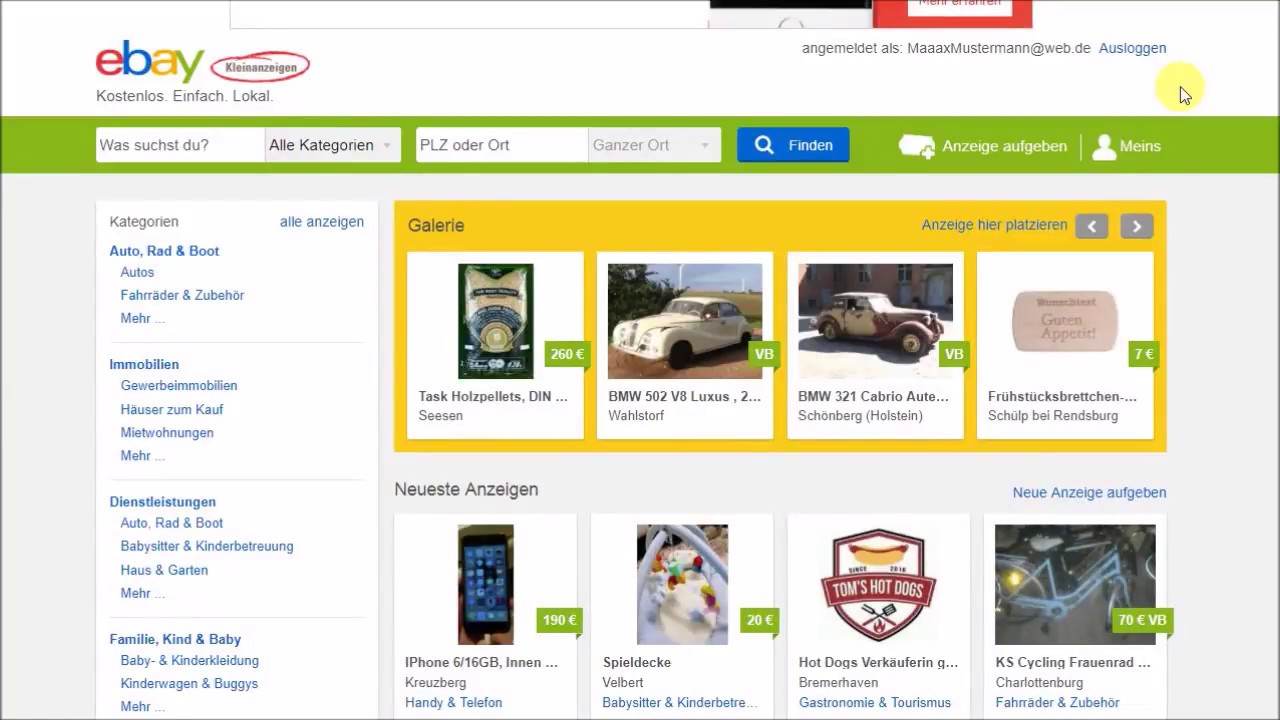The height and width of the screenshot is (720, 1280).
Task: Open the Alle Kategorien dropdown
Action: 333,145
